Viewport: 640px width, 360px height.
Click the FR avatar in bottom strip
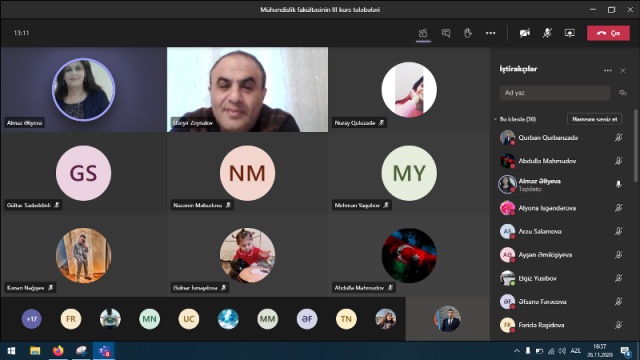(71, 319)
